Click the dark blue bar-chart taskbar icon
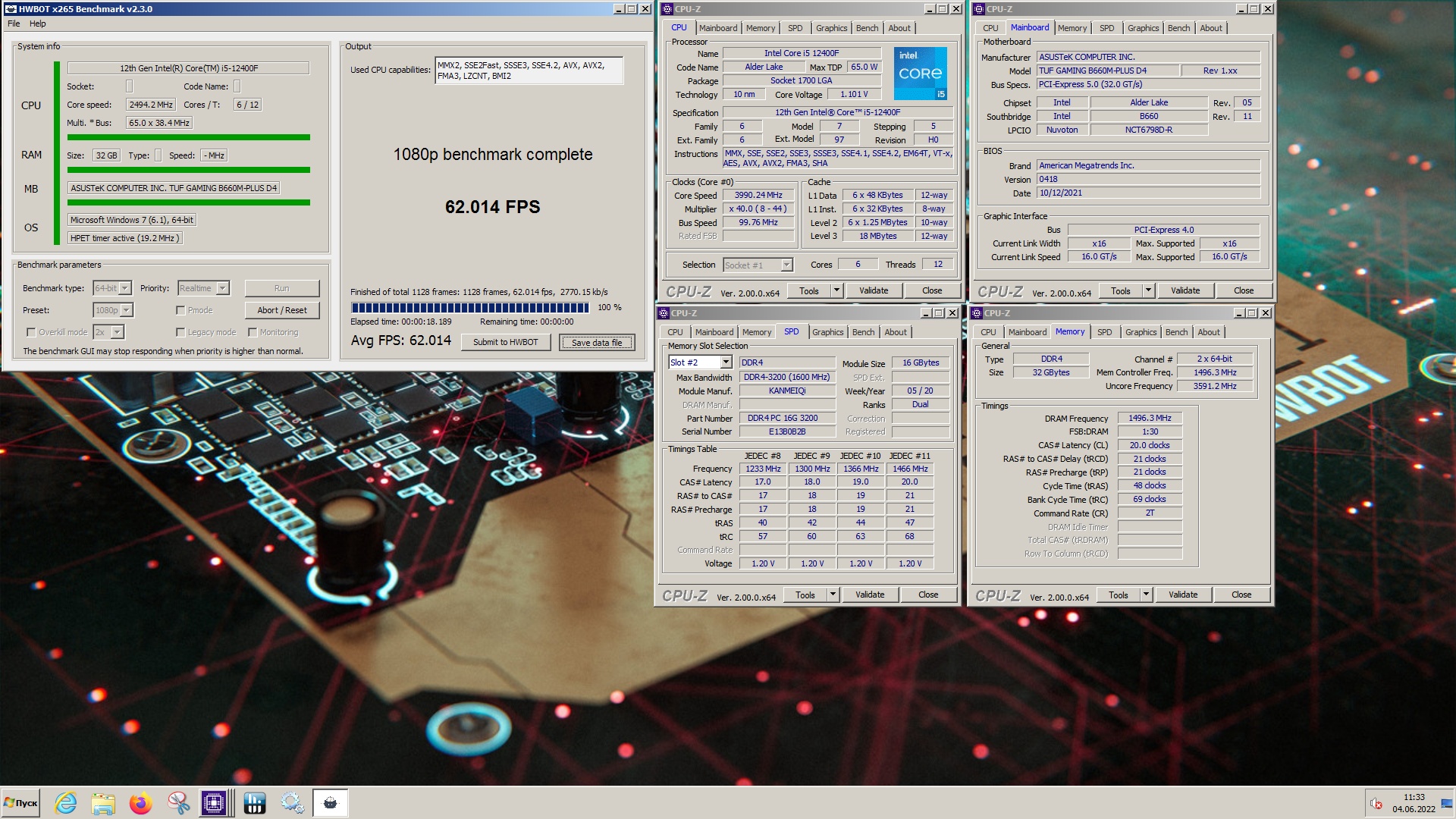Viewport: 1456px width, 819px height. point(255,802)
